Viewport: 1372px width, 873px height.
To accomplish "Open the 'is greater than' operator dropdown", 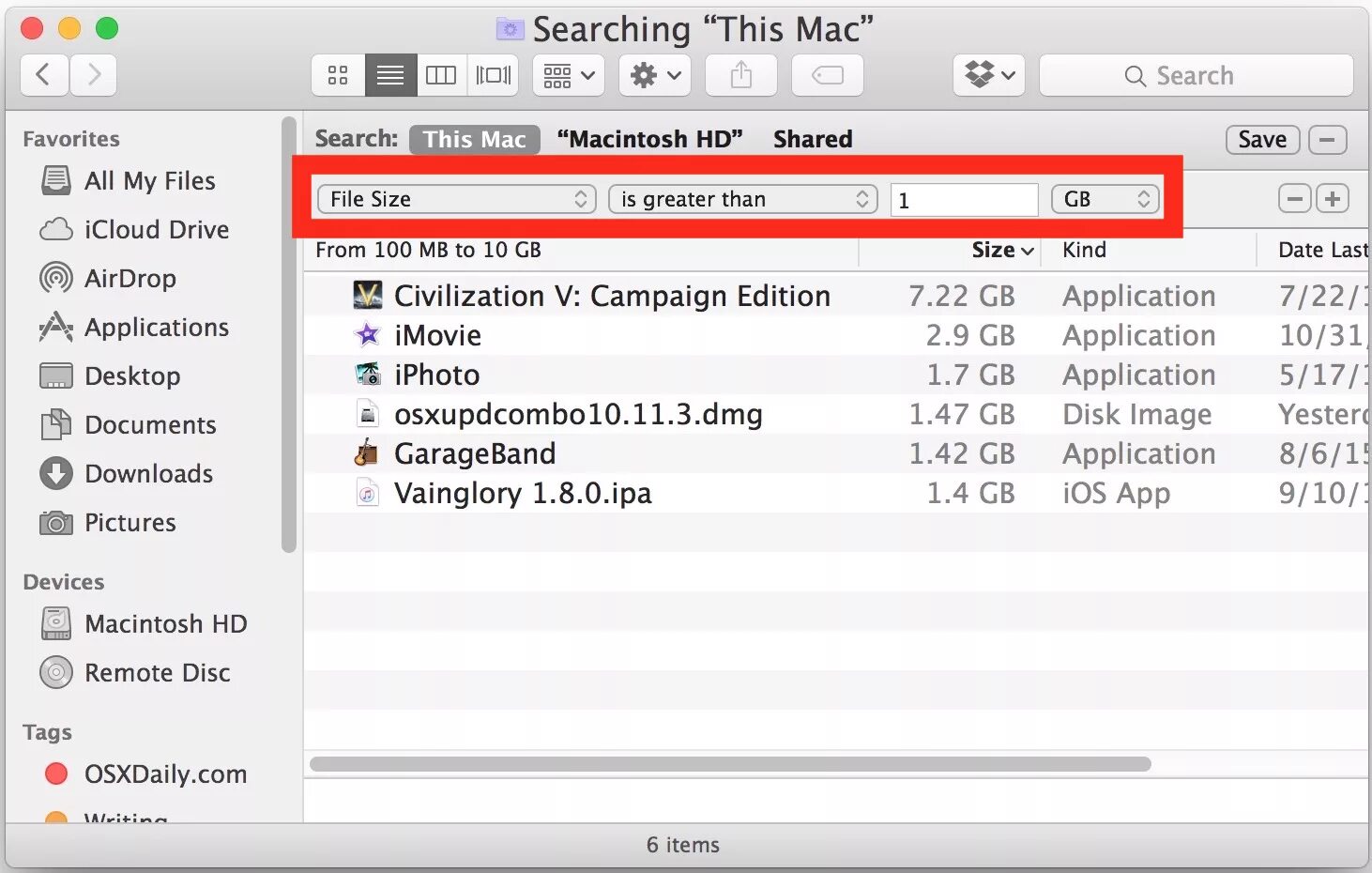I will click(742, 199).
